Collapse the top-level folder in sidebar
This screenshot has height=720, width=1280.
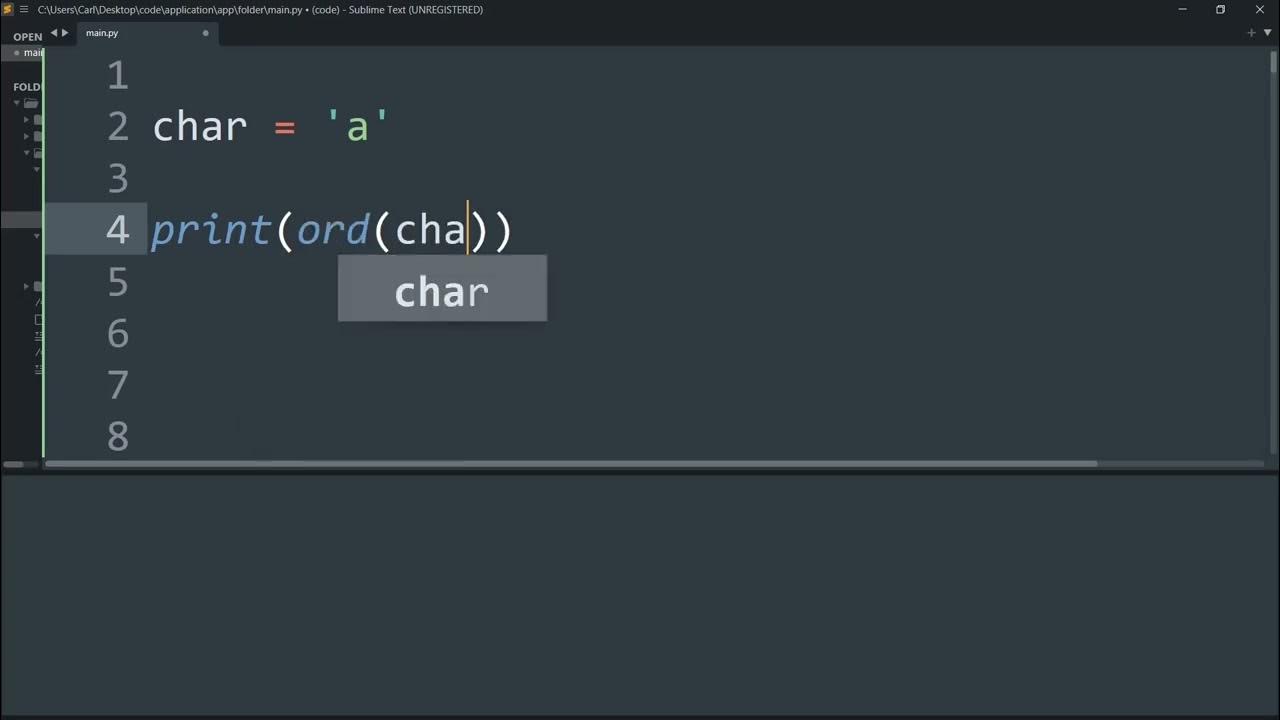click(x=18, y=103)
